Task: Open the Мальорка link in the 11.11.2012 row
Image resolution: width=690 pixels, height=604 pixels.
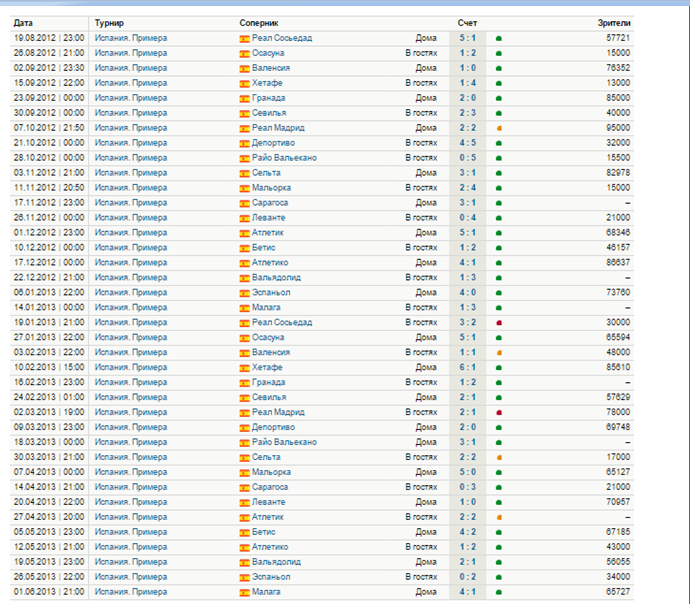Action: click(272, 188)
